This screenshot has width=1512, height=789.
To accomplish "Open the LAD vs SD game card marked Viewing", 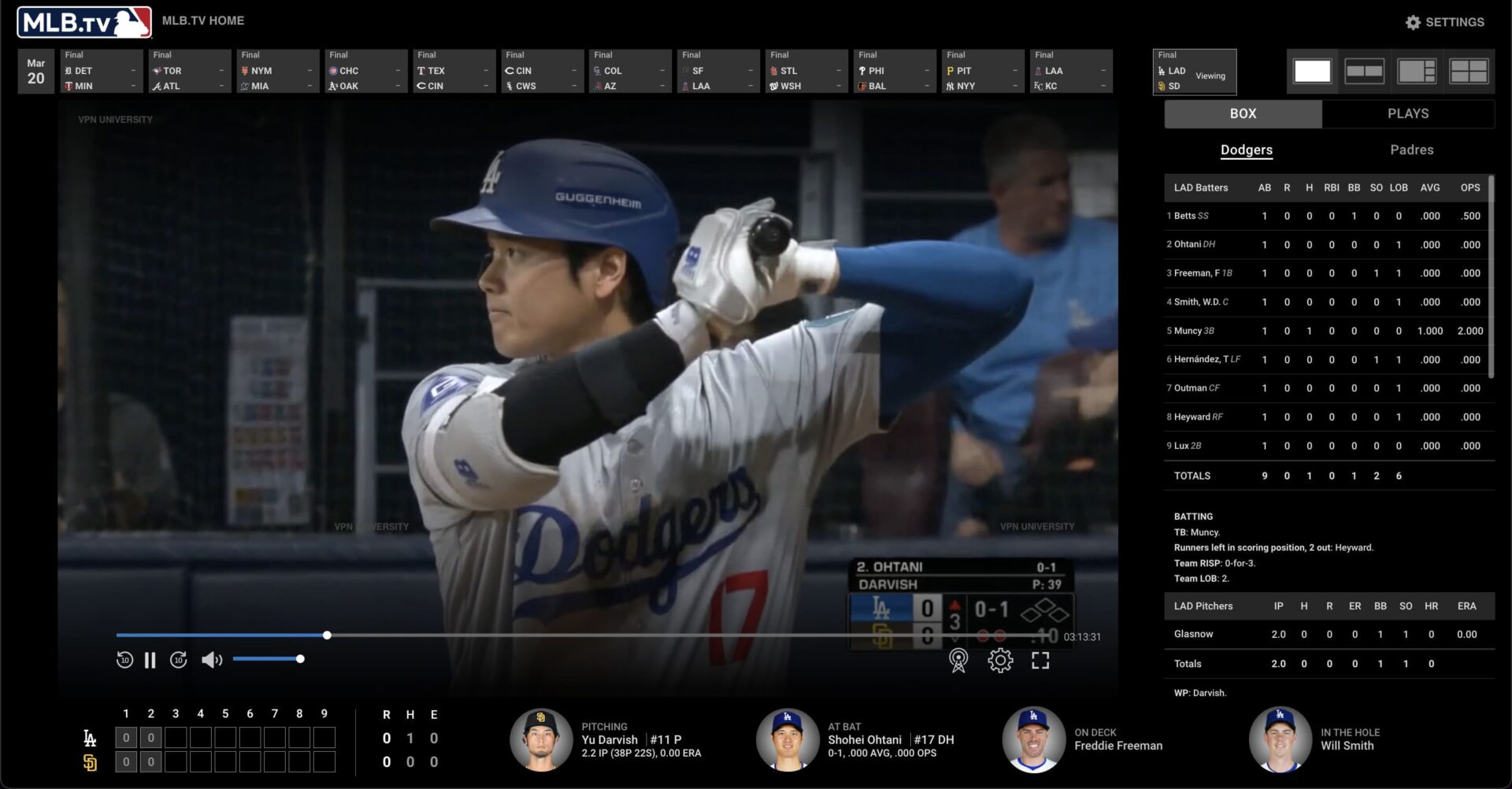I will pos(1194,72).
